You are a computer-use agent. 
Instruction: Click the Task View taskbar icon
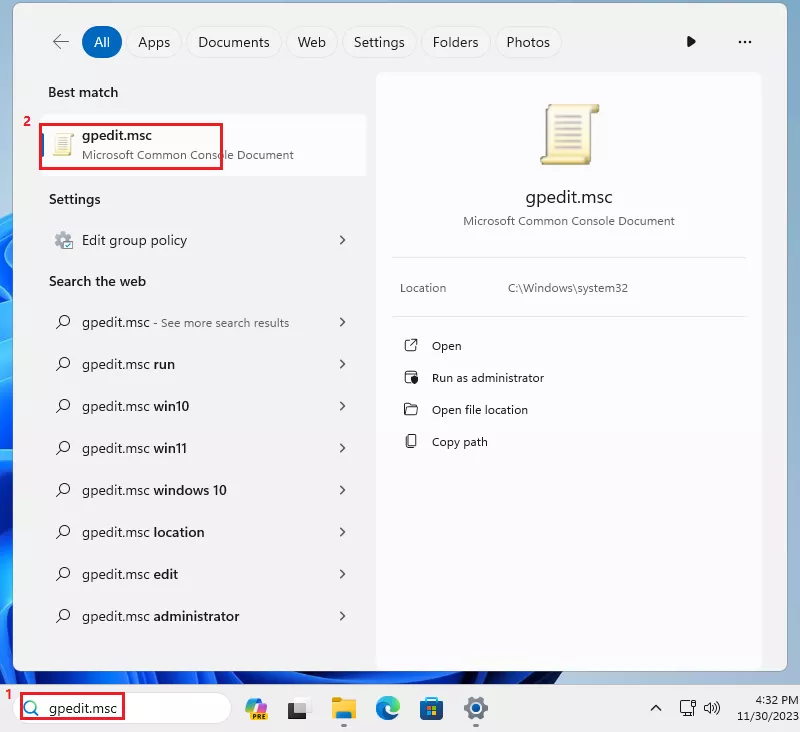tap(300, 708)
